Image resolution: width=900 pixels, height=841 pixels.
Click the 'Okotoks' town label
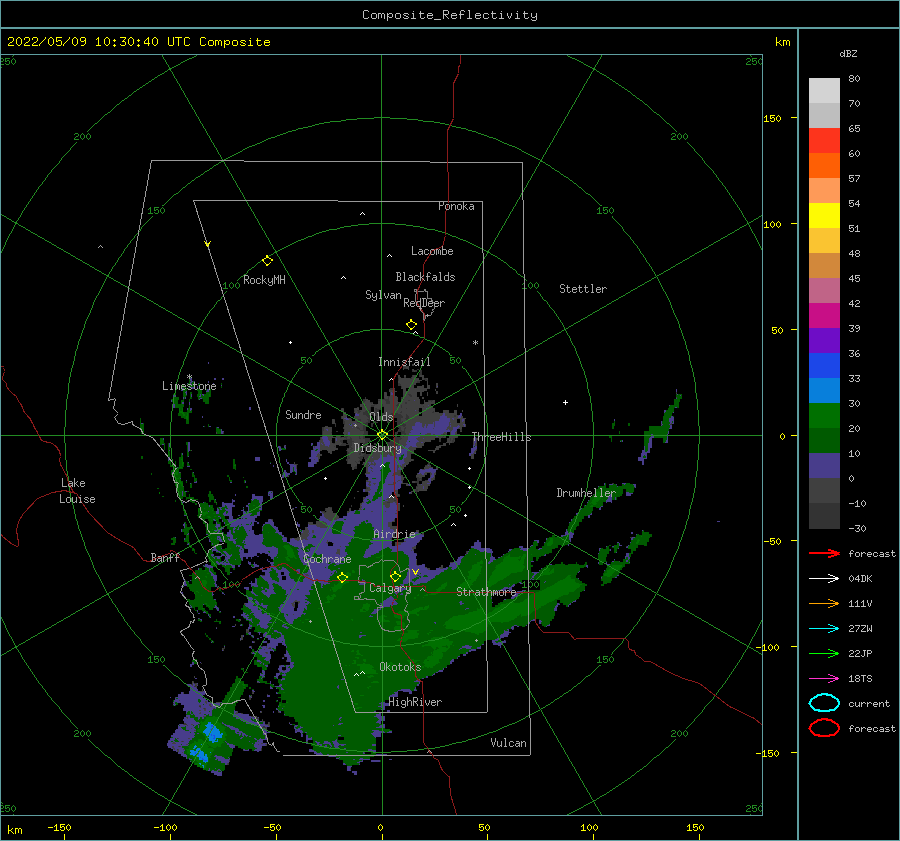[400, 667]
